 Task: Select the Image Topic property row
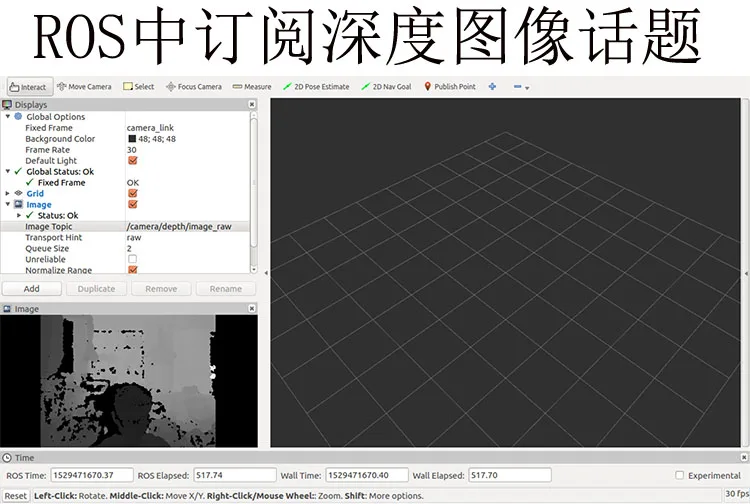coord(124,226)
